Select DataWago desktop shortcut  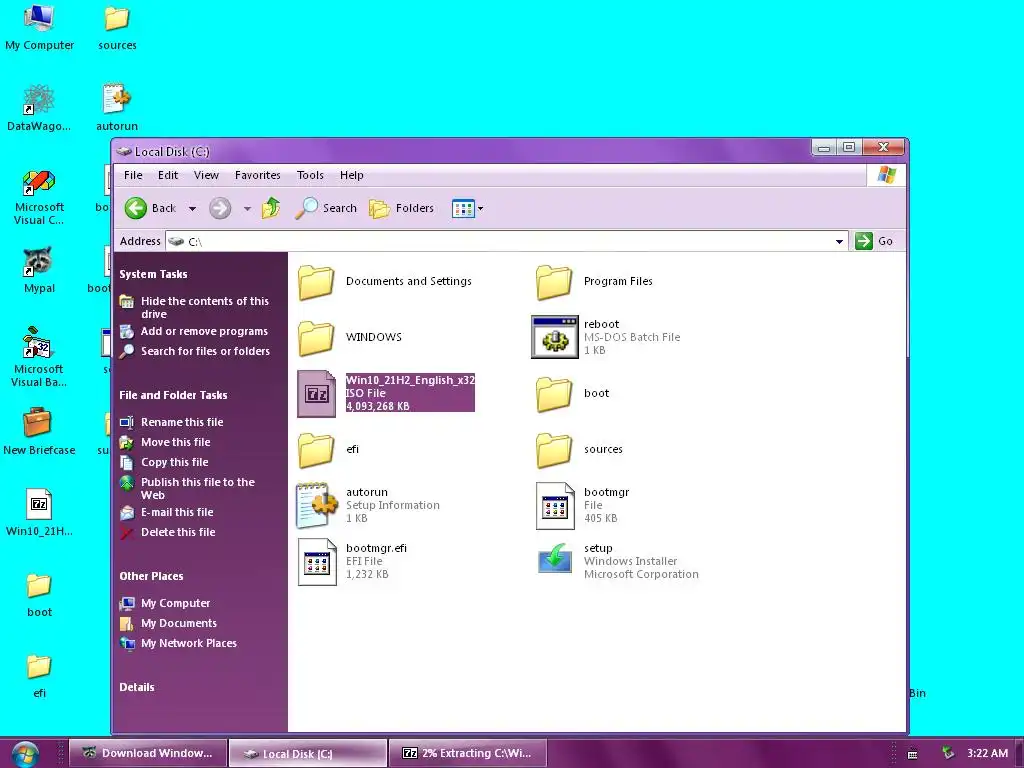click(x=39, y=108)
